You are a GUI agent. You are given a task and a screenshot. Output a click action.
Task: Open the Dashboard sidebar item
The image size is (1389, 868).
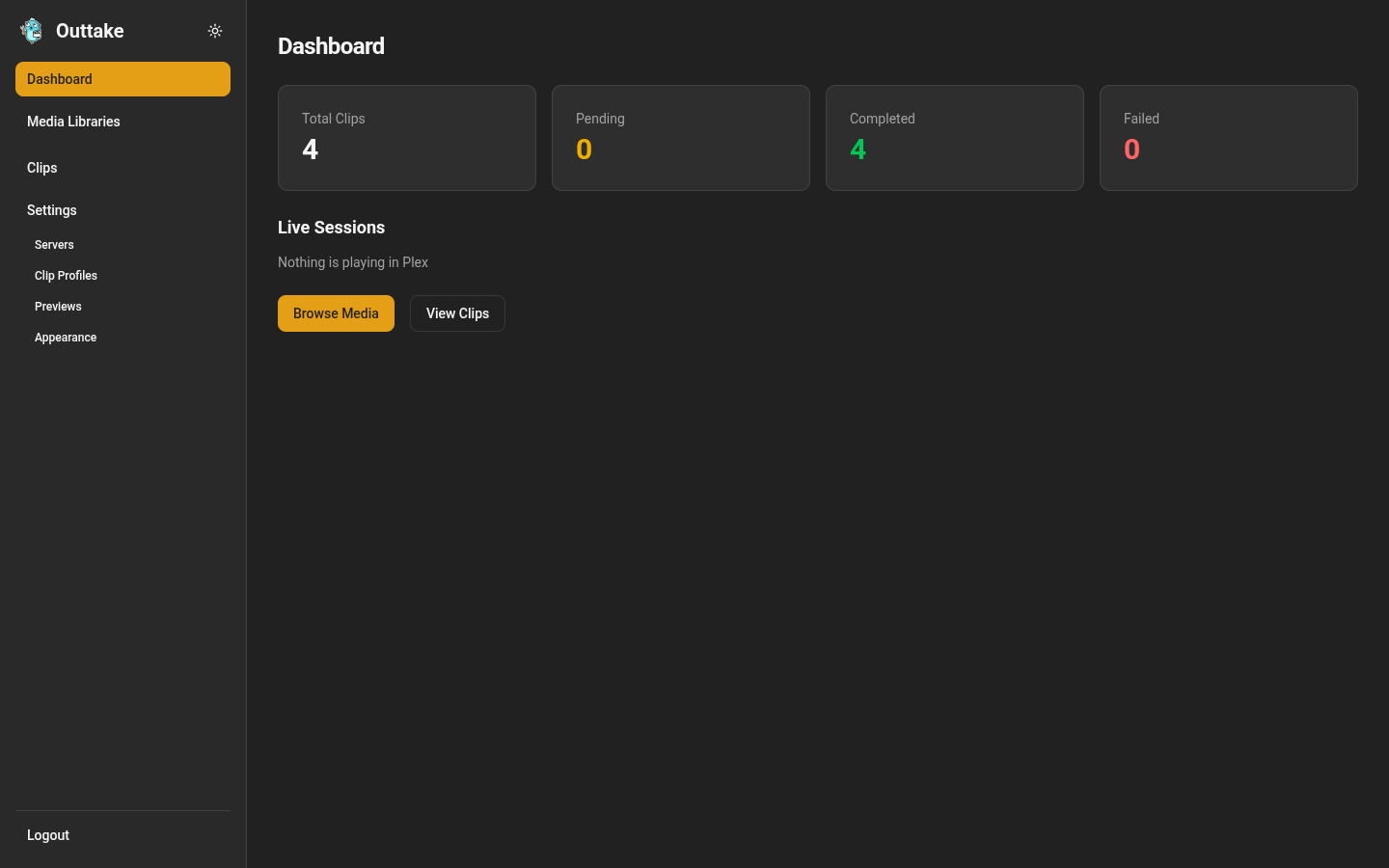point(123,79)
